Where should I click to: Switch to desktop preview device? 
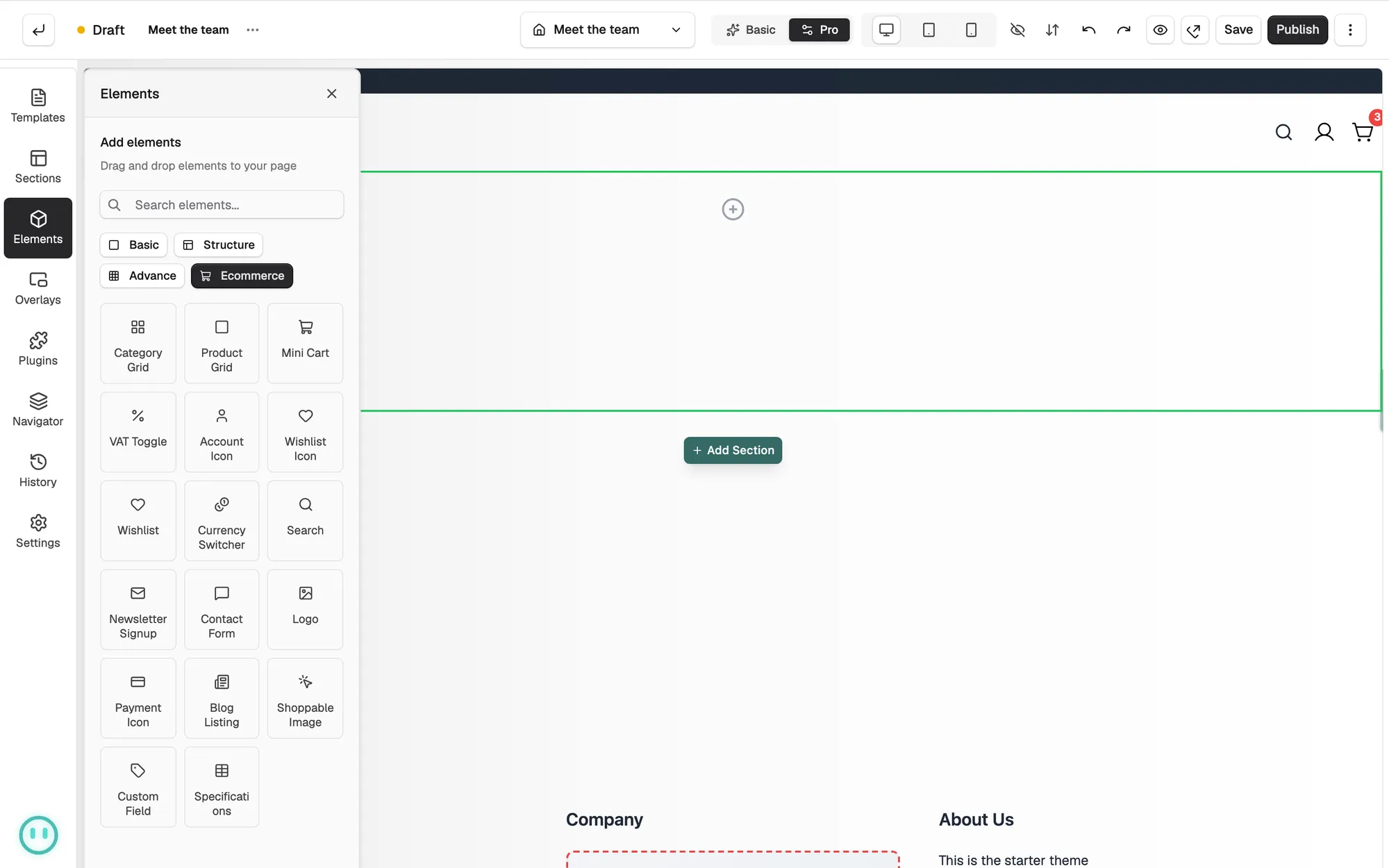[x=886, y=30]
